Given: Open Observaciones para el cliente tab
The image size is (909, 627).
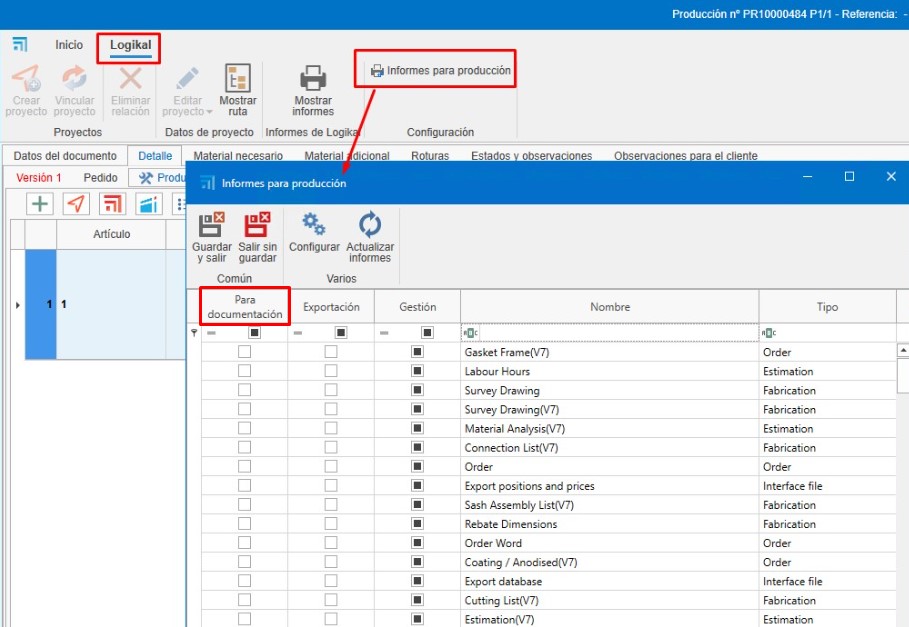Looking at the screenshot, I should tap(686, 156).
